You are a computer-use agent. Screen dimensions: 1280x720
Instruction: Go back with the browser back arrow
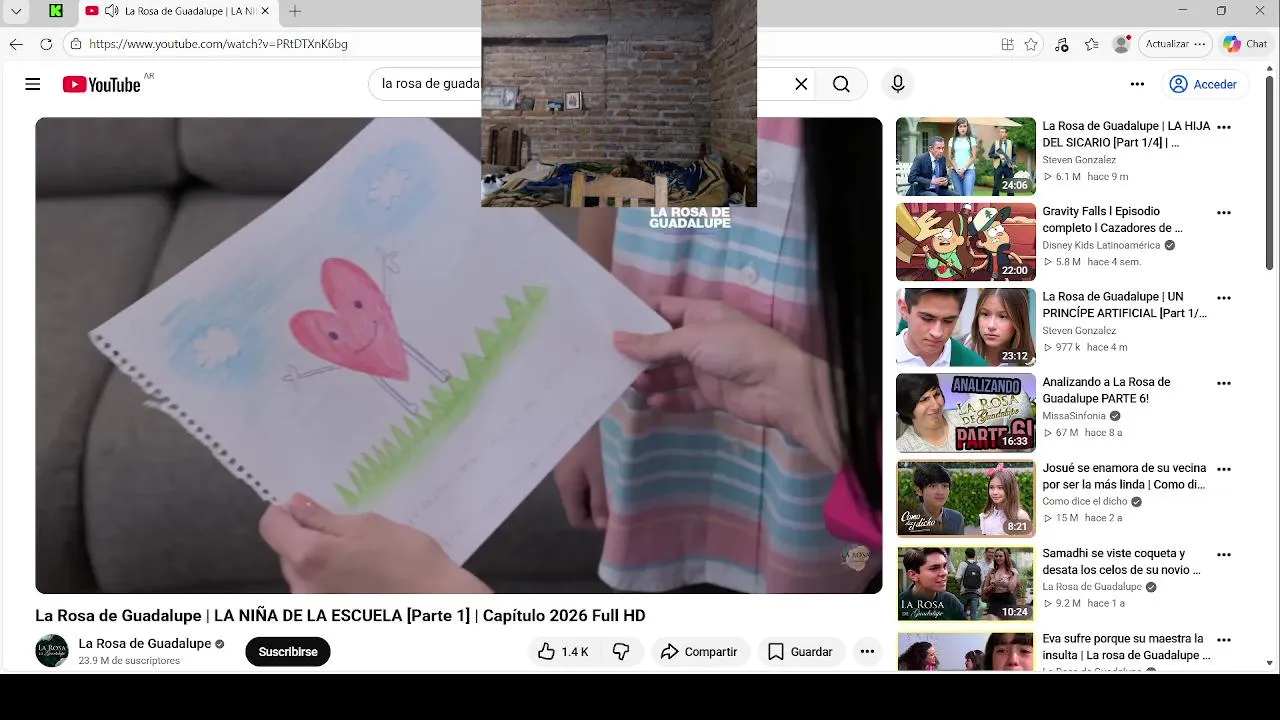coord(16,44)
